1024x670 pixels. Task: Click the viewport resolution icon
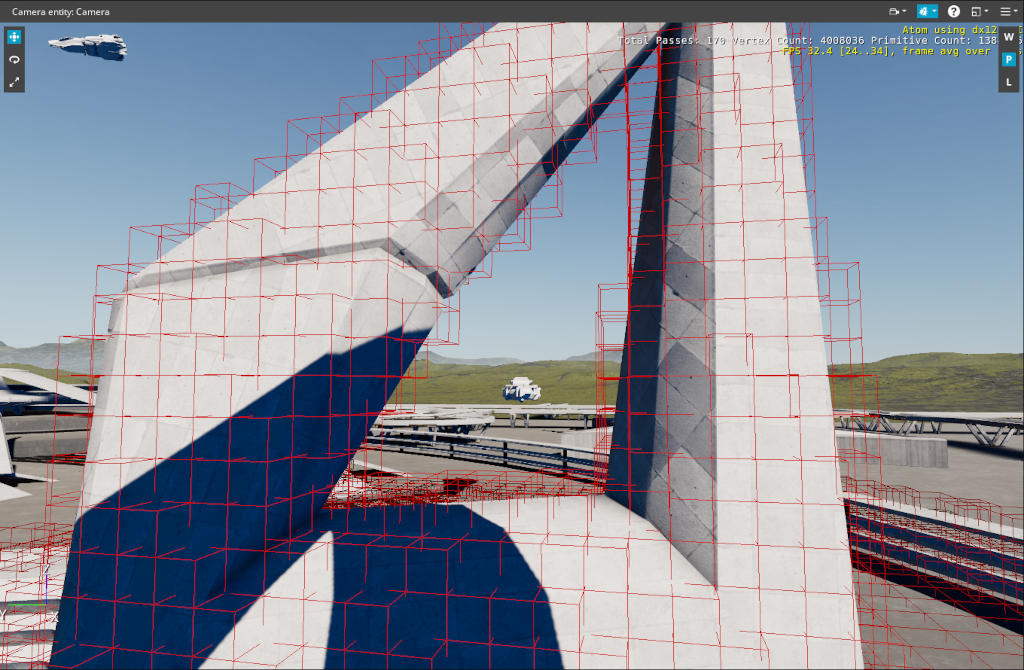[976, 11]
